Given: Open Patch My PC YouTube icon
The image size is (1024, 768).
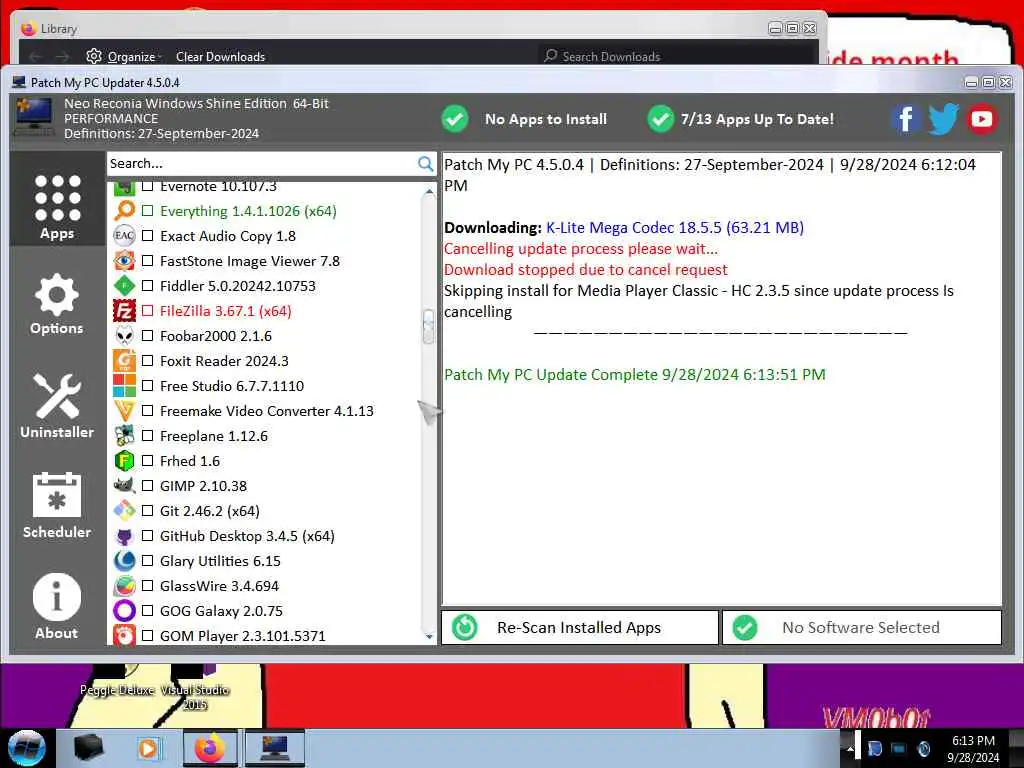Looking at the screenshot, I should [x=982, y=119].
